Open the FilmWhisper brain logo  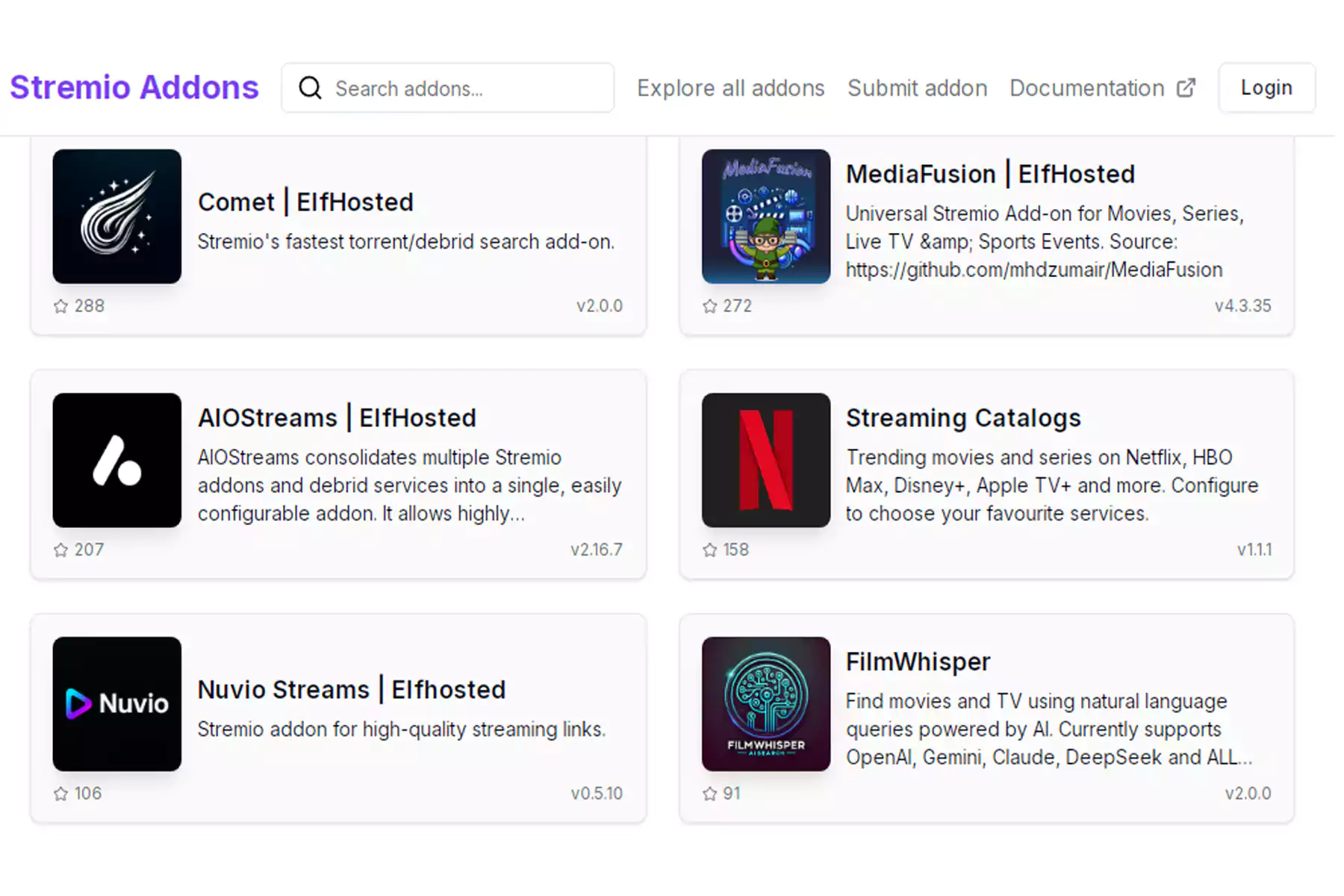pyautogui.click(x=765, y=703)
